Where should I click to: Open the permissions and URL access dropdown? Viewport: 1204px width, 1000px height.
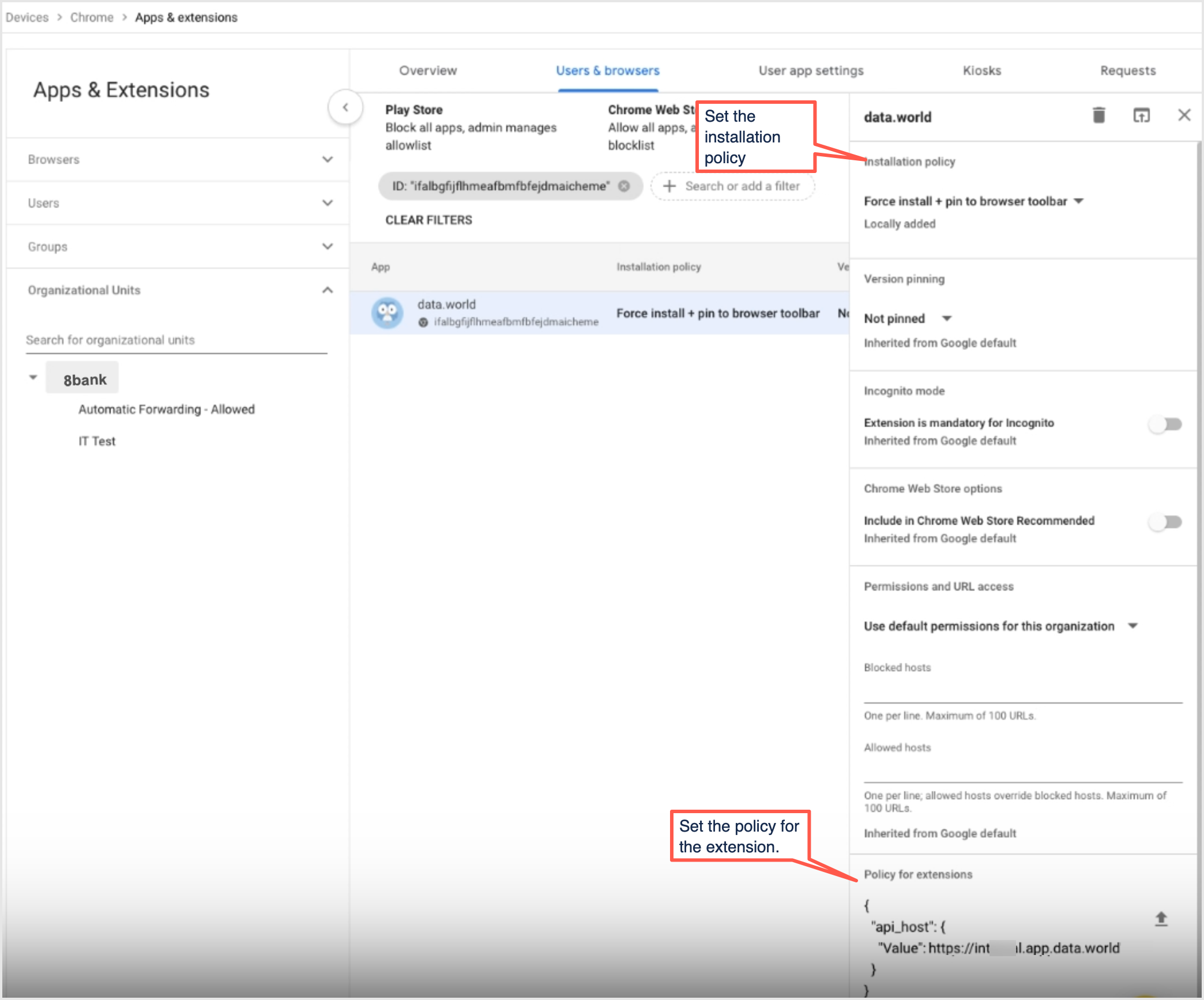point(1000,626)
